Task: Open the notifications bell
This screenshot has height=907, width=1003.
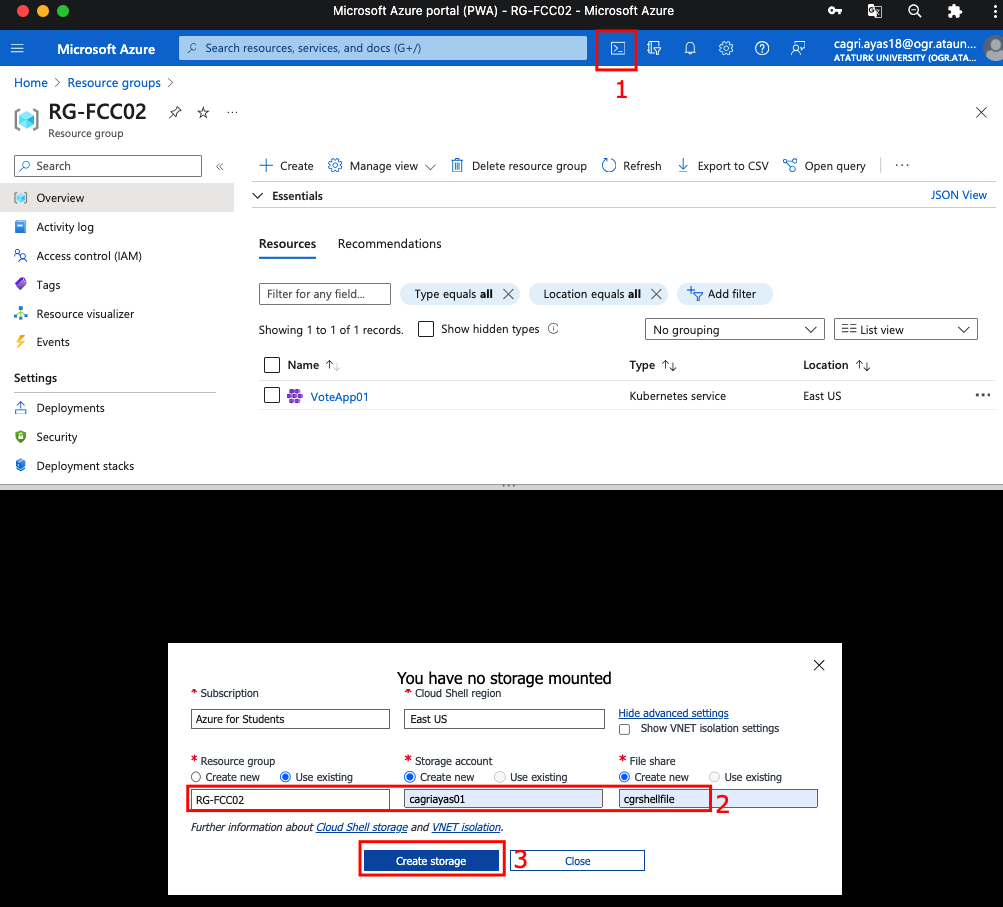Action: click(690, 48)
